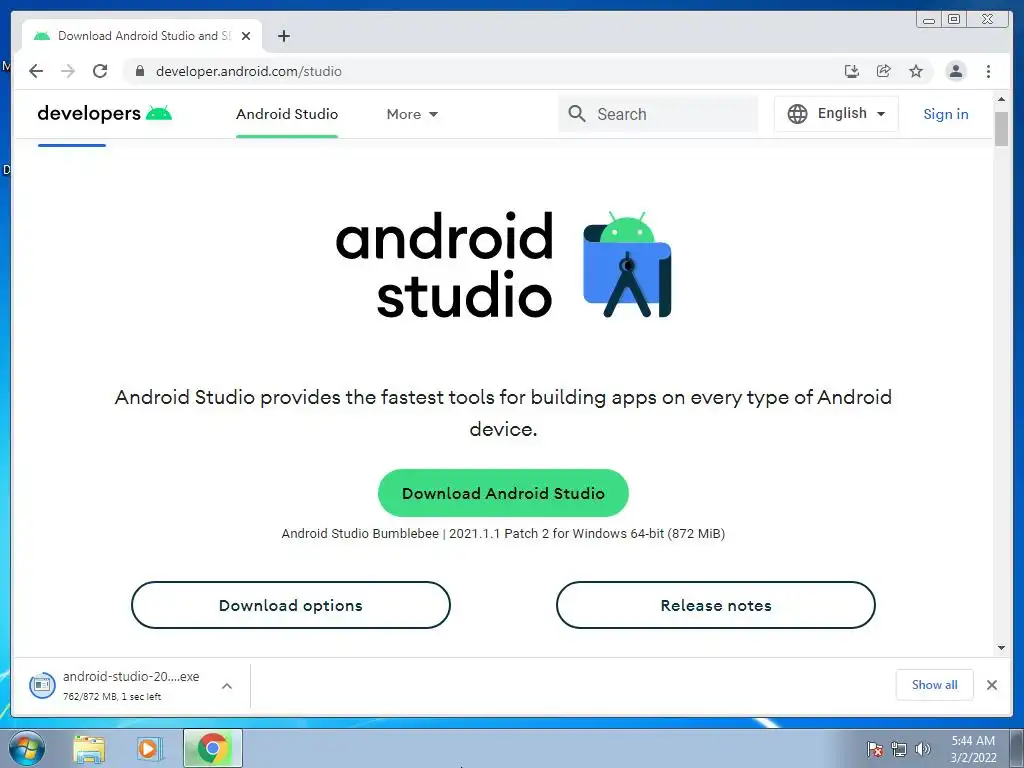Click the Action Center flag tray icon
This screenshot has height=768, width=1024.
tap(875, 749)
